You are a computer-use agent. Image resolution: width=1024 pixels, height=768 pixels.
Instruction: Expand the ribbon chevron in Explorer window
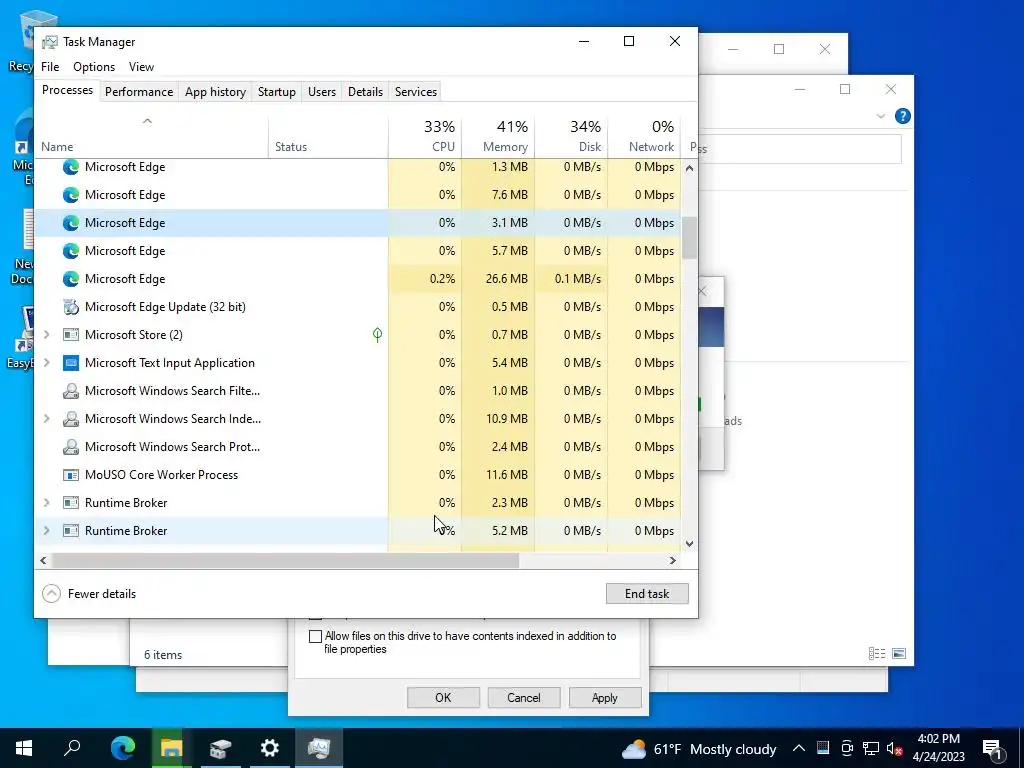(x=880, y=116)
